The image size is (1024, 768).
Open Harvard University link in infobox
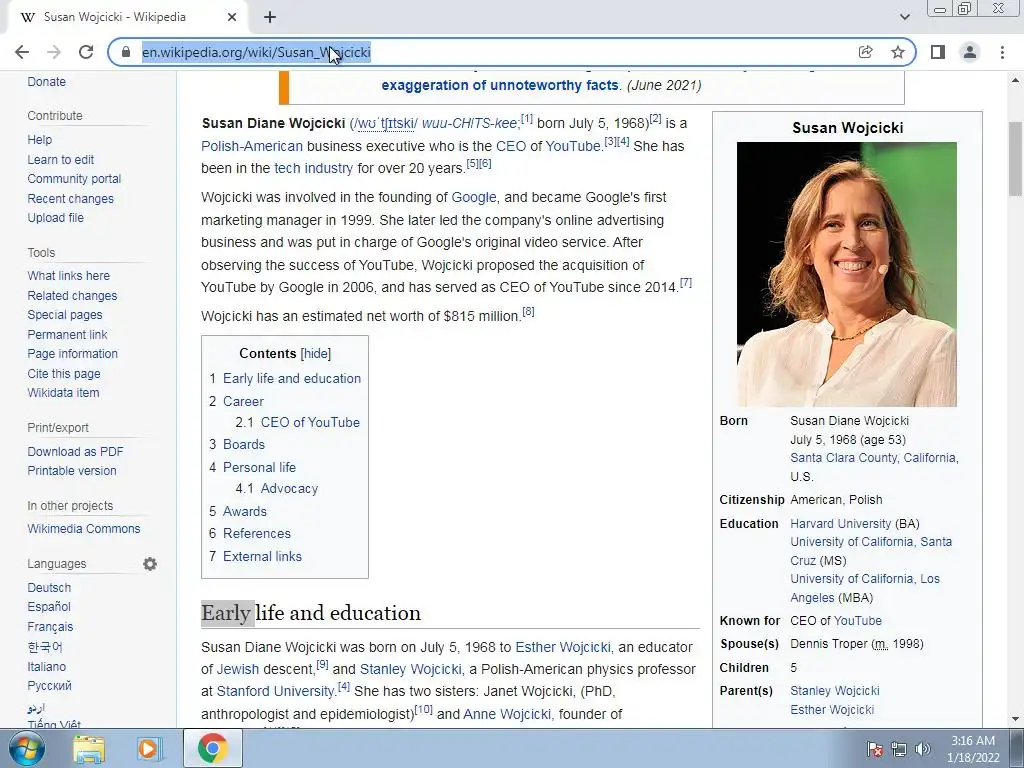coord(840,524)
